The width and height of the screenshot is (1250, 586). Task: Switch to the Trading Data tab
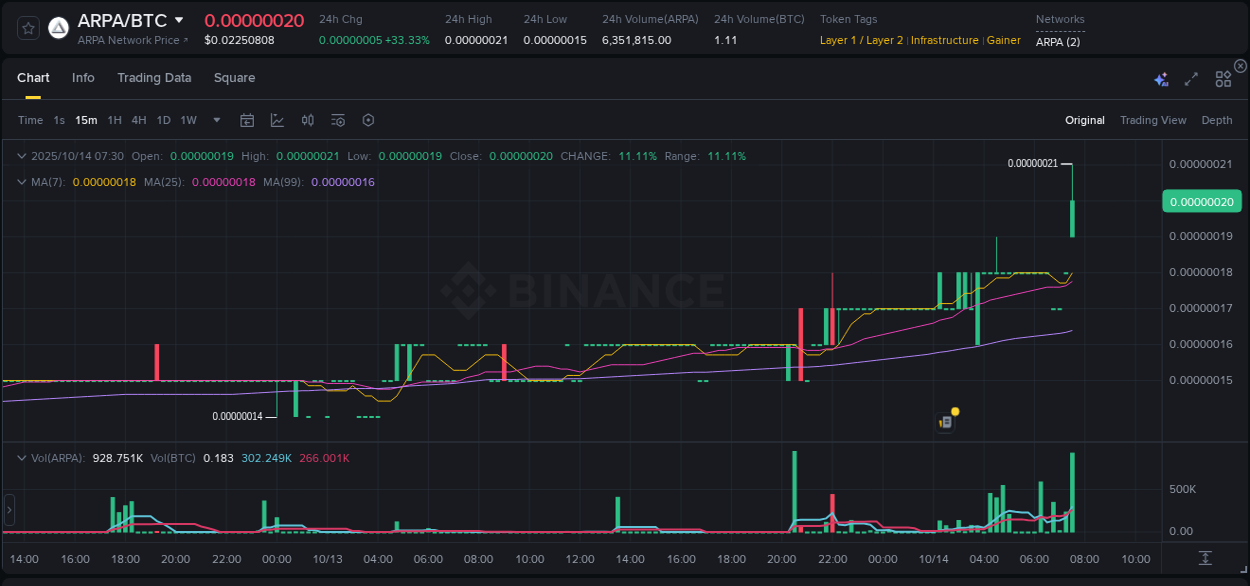(x=154, y=77)
